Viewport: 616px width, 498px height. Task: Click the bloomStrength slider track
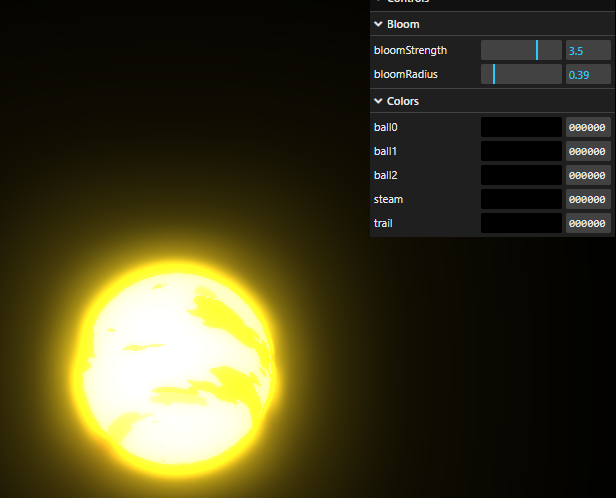point(521,50)
